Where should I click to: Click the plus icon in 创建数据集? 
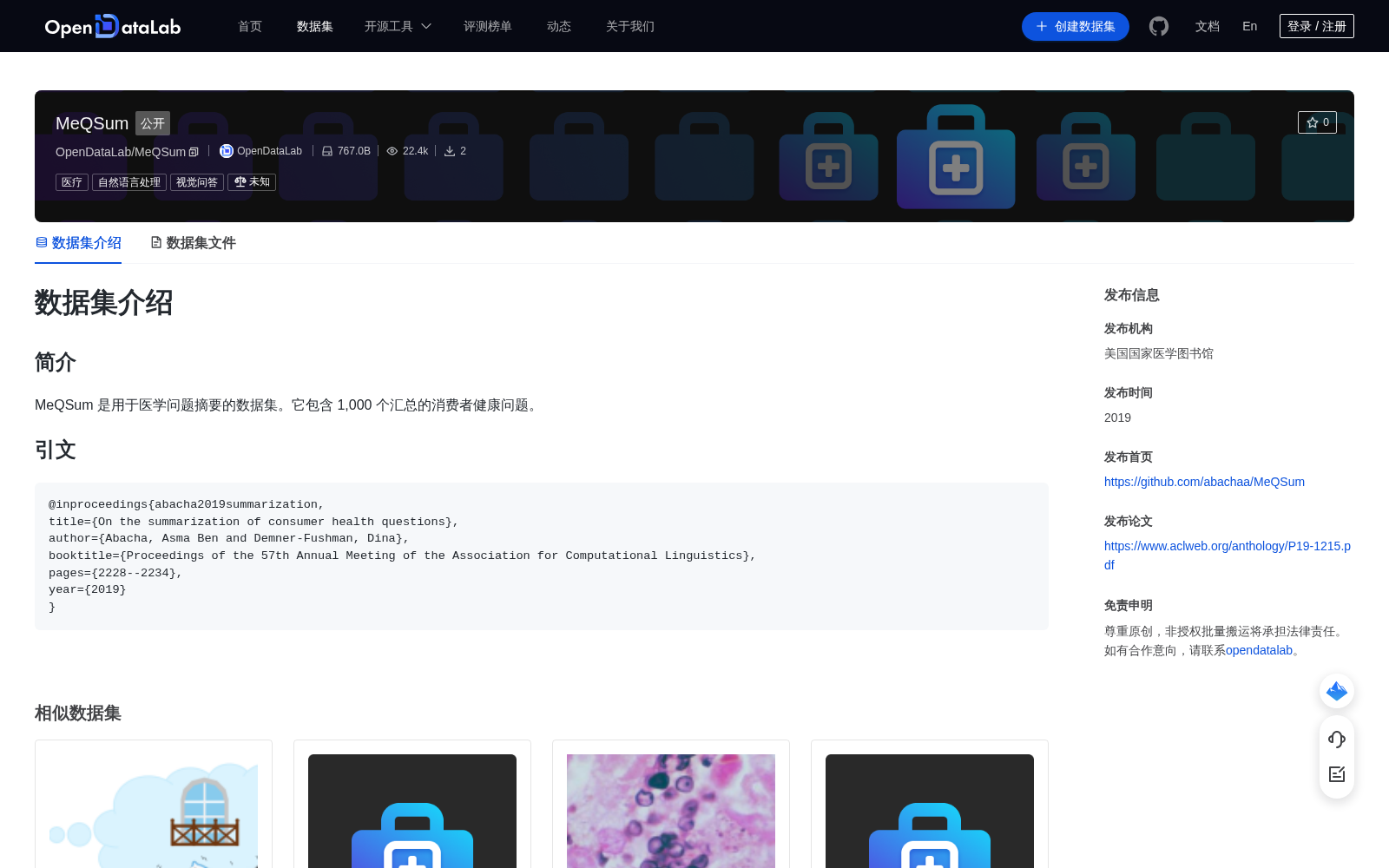[x=1042, y=26]
